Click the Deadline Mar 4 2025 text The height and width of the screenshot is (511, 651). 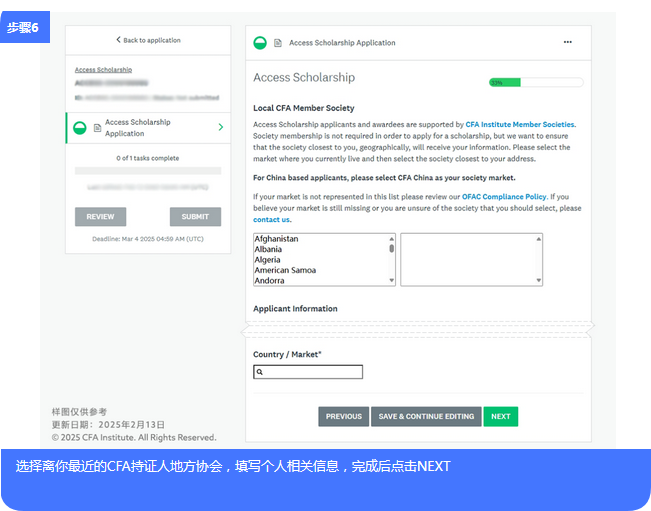[148, 239]
